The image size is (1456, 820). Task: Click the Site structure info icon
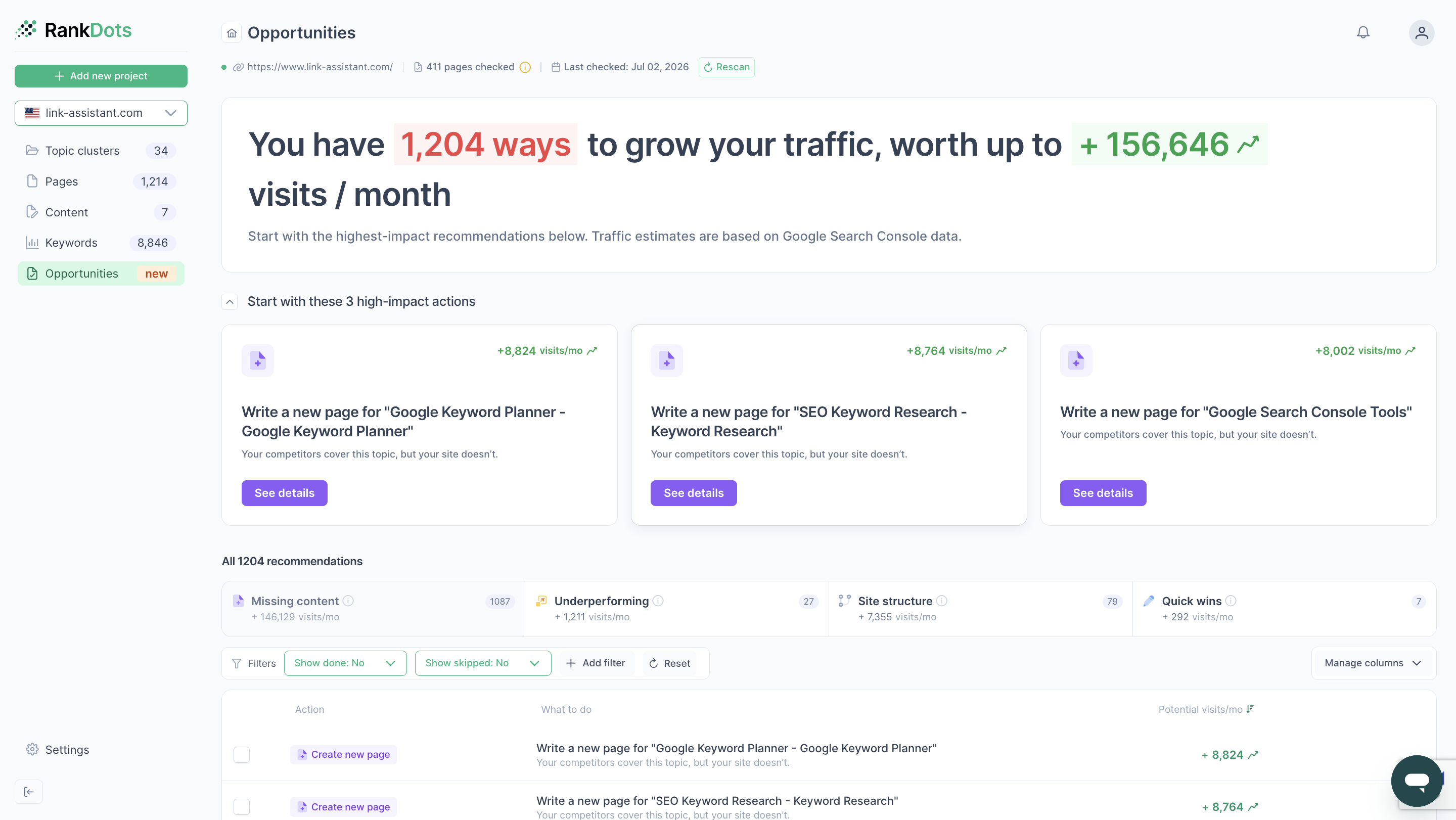(x=942, y=601)
